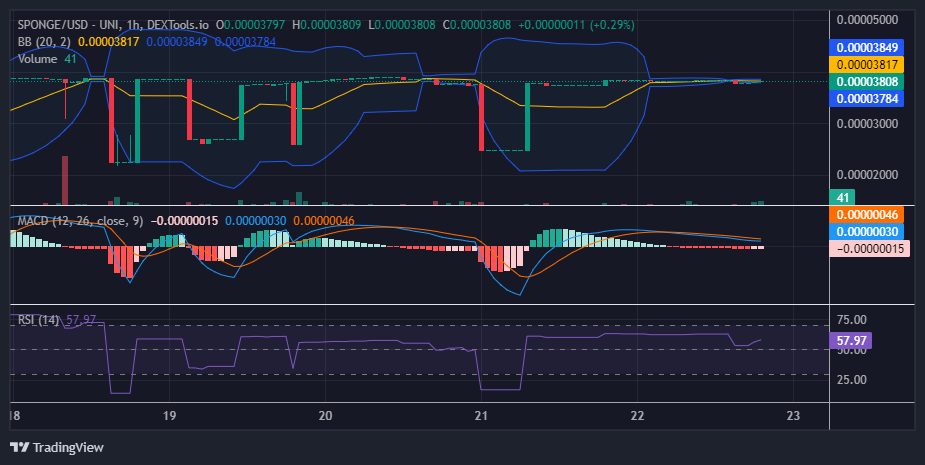The height and width of the screenshot is (465, 925).
Task: Click the MACD legend value −0.00000015
Action: pyautogui.click(x=185, y=221)
